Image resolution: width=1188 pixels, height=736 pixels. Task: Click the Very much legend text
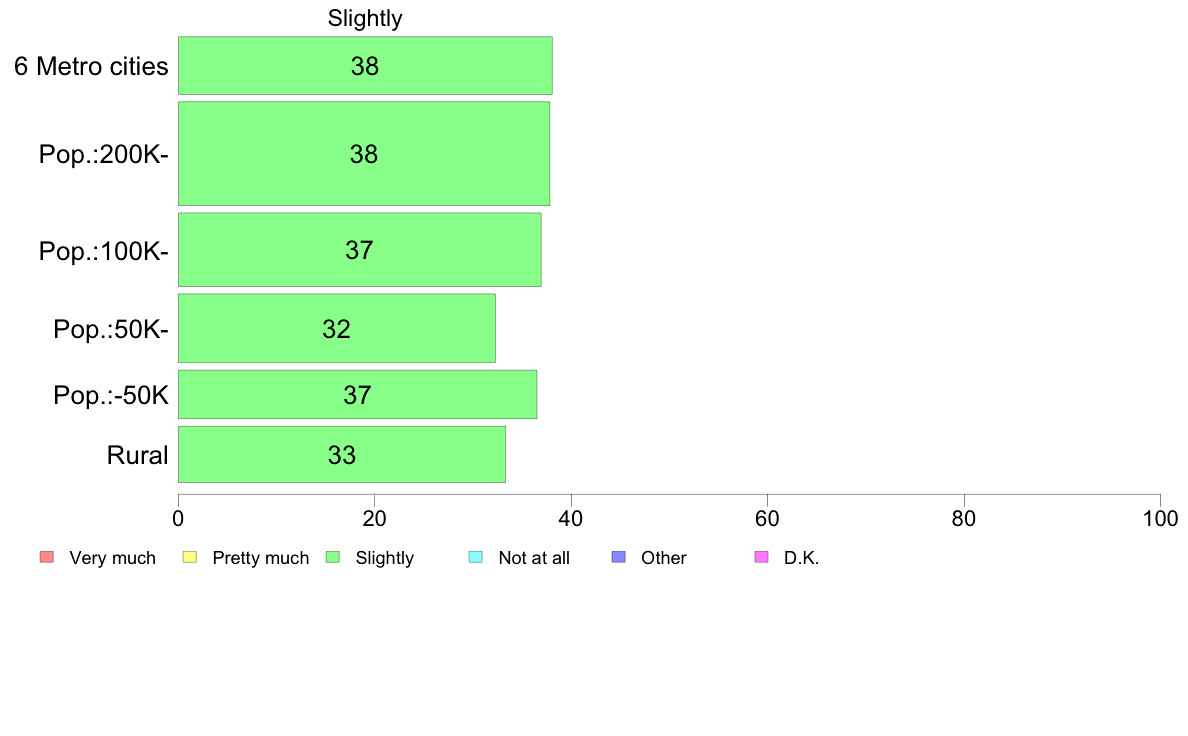click(x=112, y=558)
